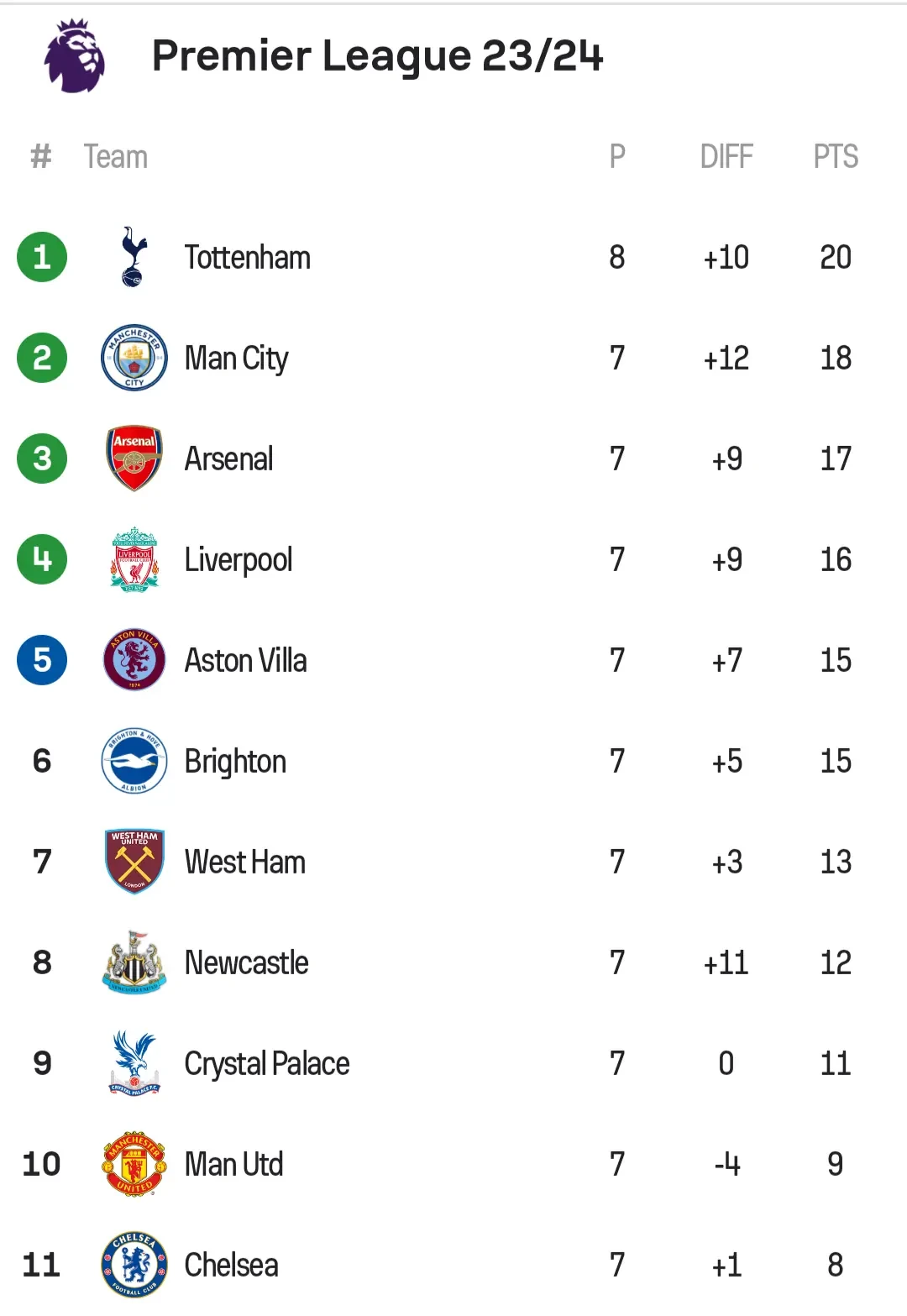The width and height of the screenshot is (907, 1316).
Task: Open the Brighton seagull crest
Action: (134, 761)
